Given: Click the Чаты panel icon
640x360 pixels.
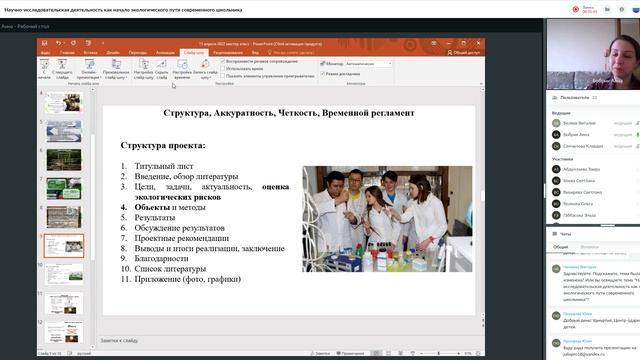Looking at the screenshot, I should click(555, 234).
